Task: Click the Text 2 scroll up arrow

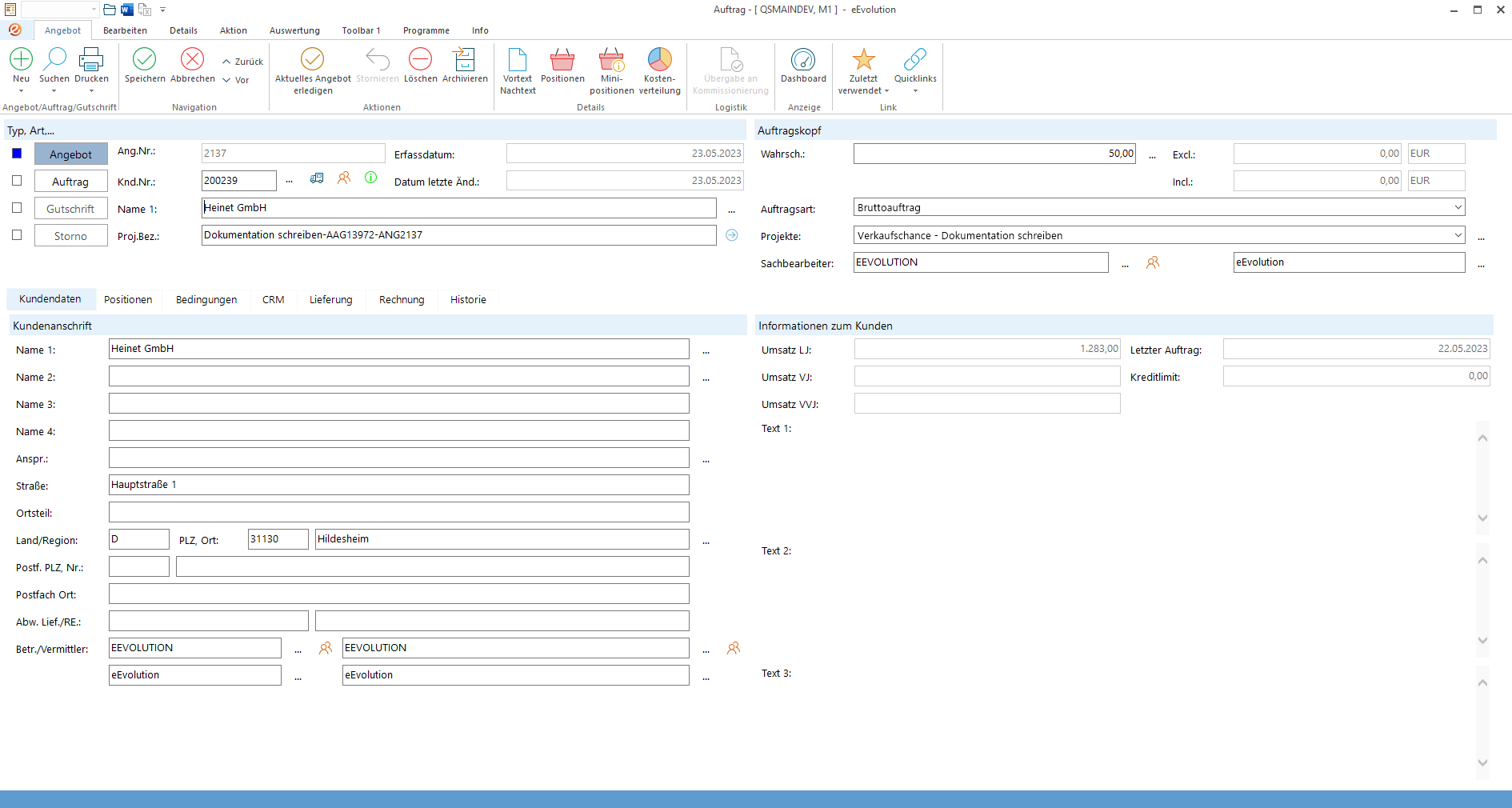Action: pyautogui.click(x=1482, y=560)
